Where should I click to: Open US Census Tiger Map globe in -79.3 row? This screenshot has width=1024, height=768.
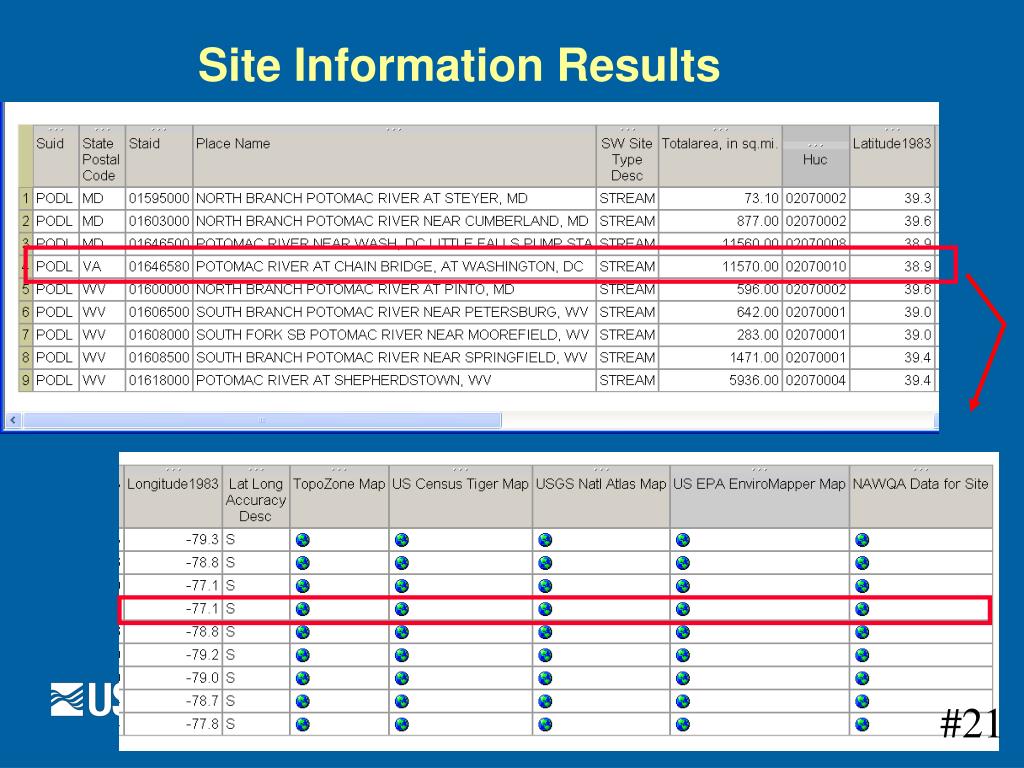pyautogui.click(x=402, y=540)
